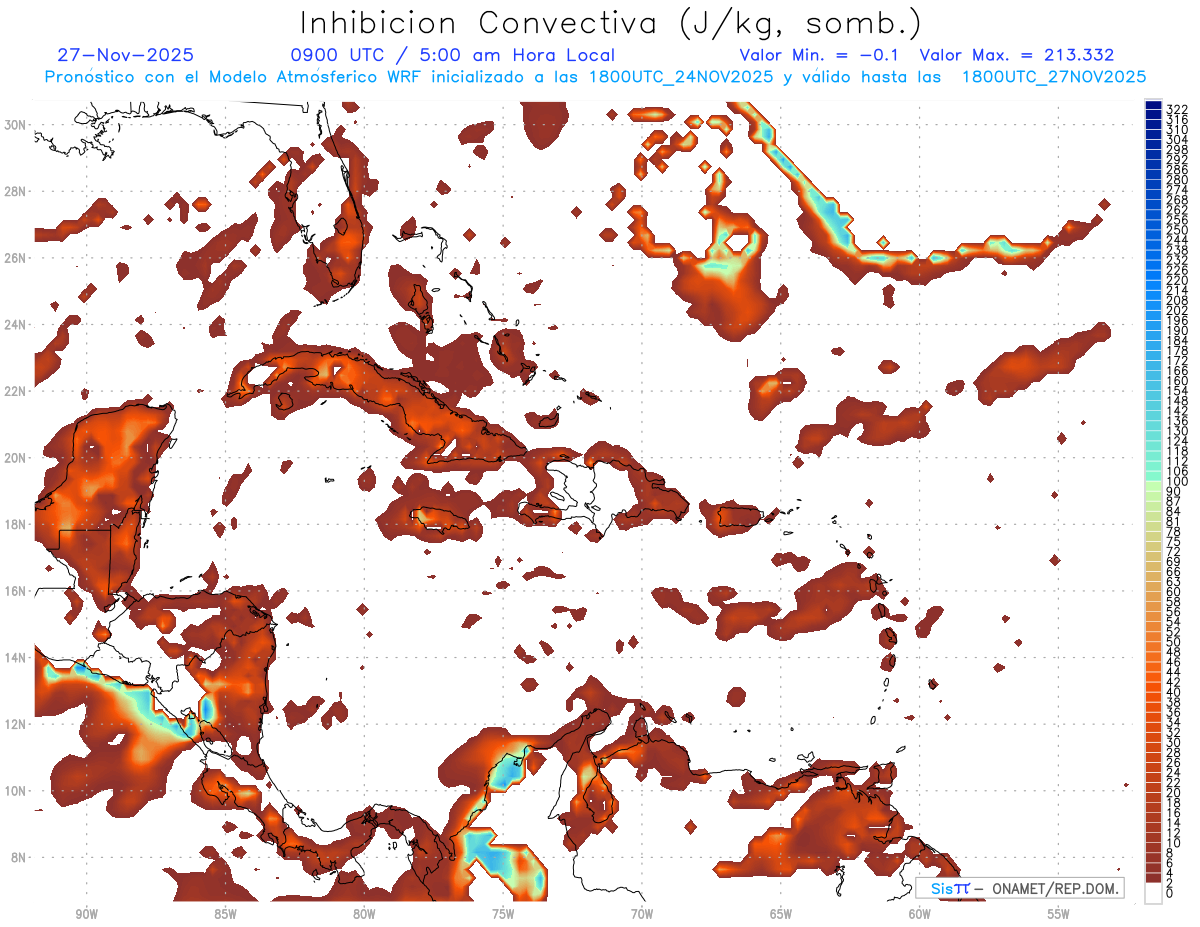The height and width of the screenshot is (927, 1200).
Task: Click the "Valor Max. = 213.332" readout
Action: [1017, 56]
